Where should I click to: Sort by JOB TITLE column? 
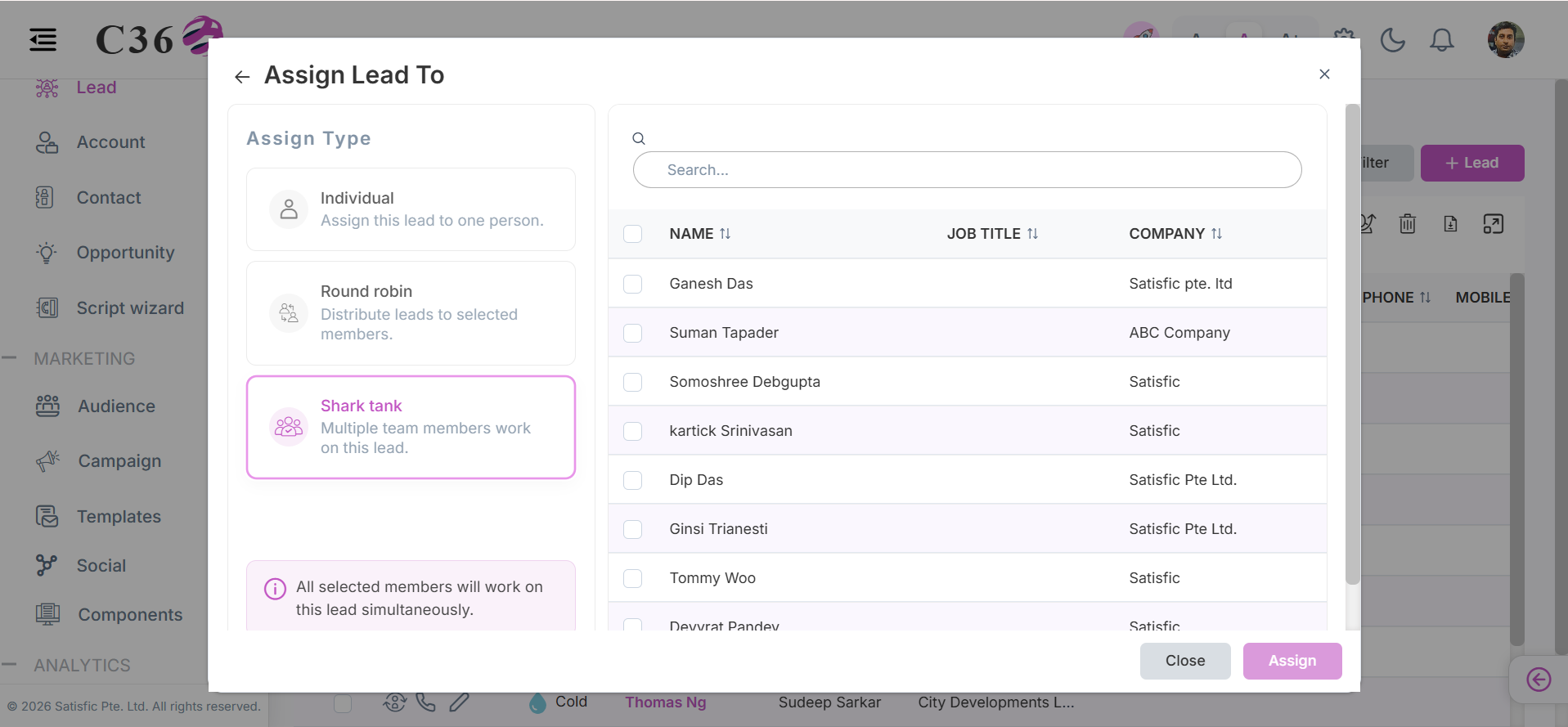coord(992,234)
